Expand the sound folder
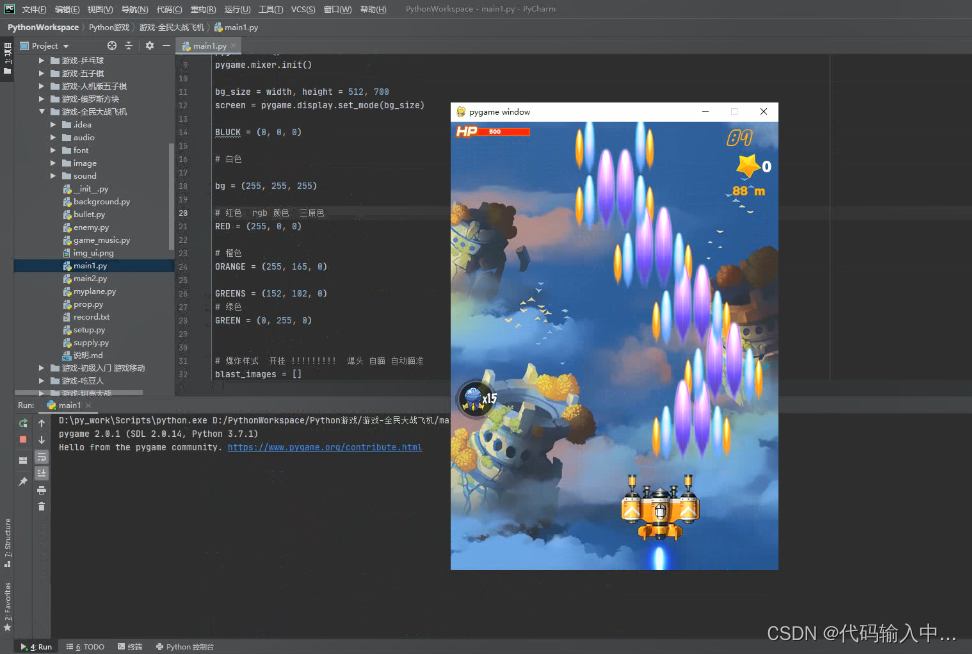Viewport: 972px width, 654px height. coord(53,176)
